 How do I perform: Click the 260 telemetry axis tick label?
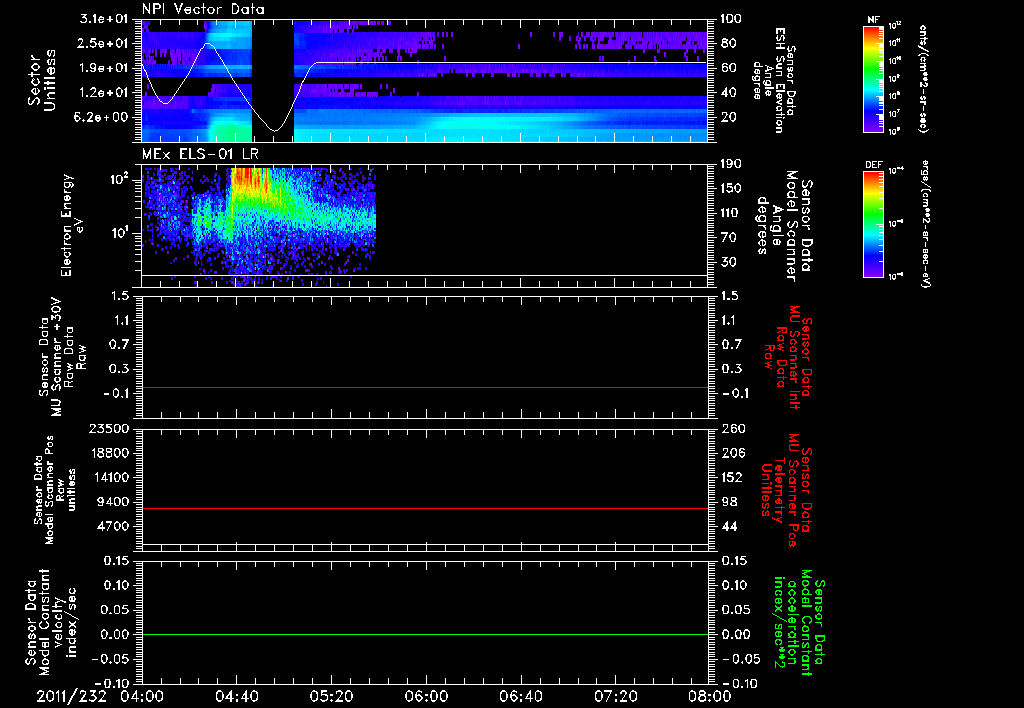pos(732,428)
